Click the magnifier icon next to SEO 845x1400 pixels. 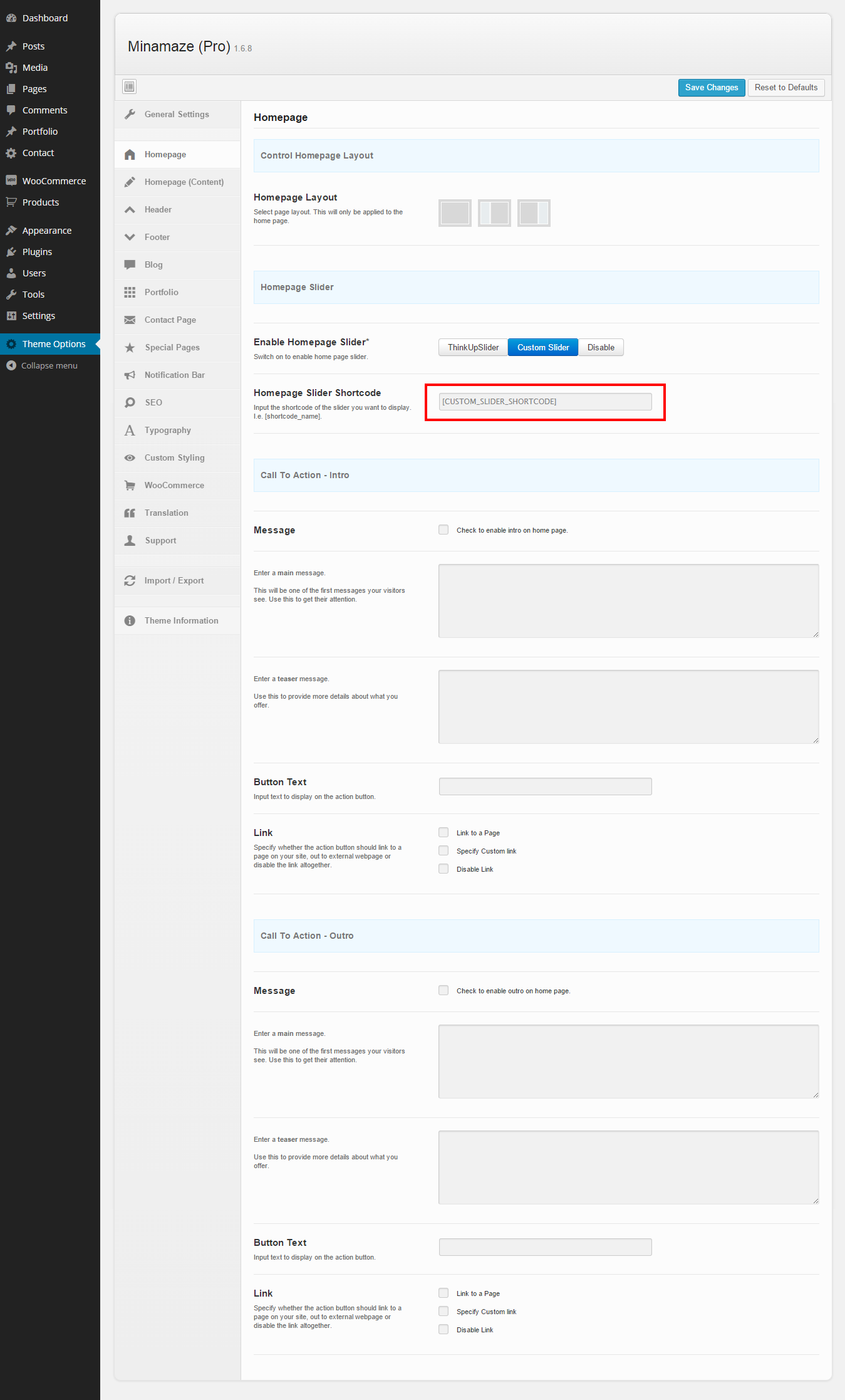[x=130, y=402]
